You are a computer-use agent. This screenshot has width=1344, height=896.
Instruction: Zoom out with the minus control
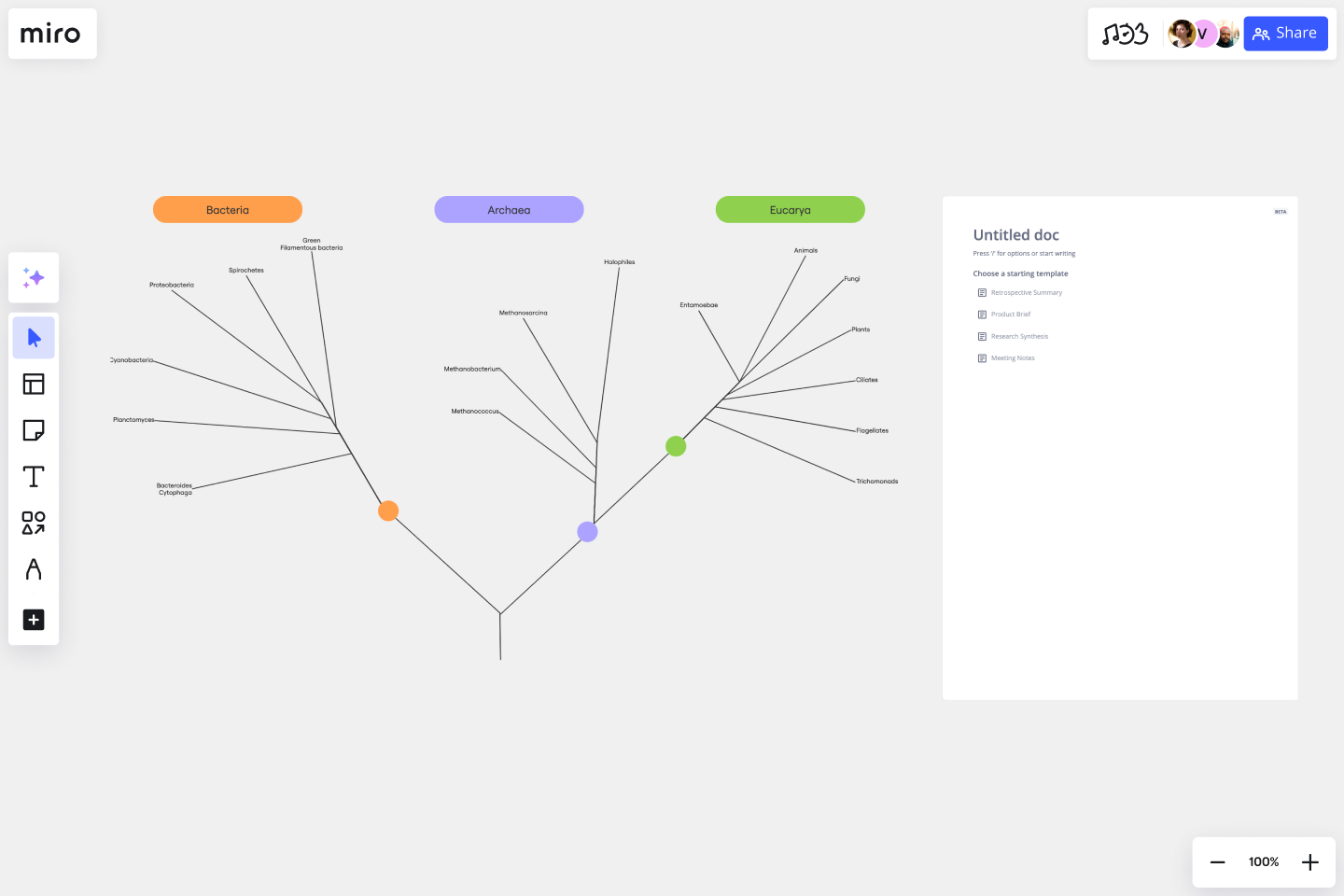click(1217, 861)
